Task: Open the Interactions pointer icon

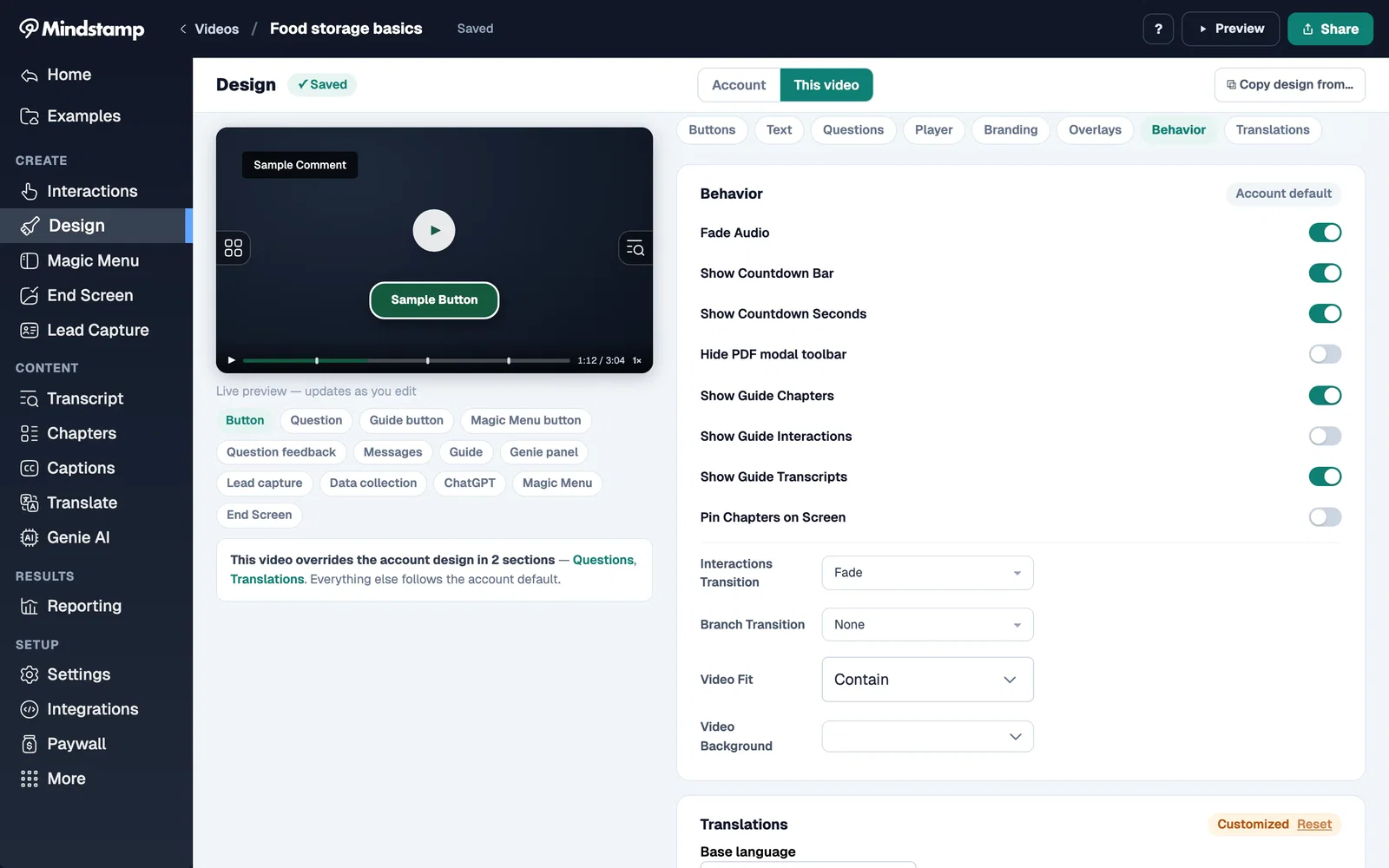Action: click(x=30, y=192)
